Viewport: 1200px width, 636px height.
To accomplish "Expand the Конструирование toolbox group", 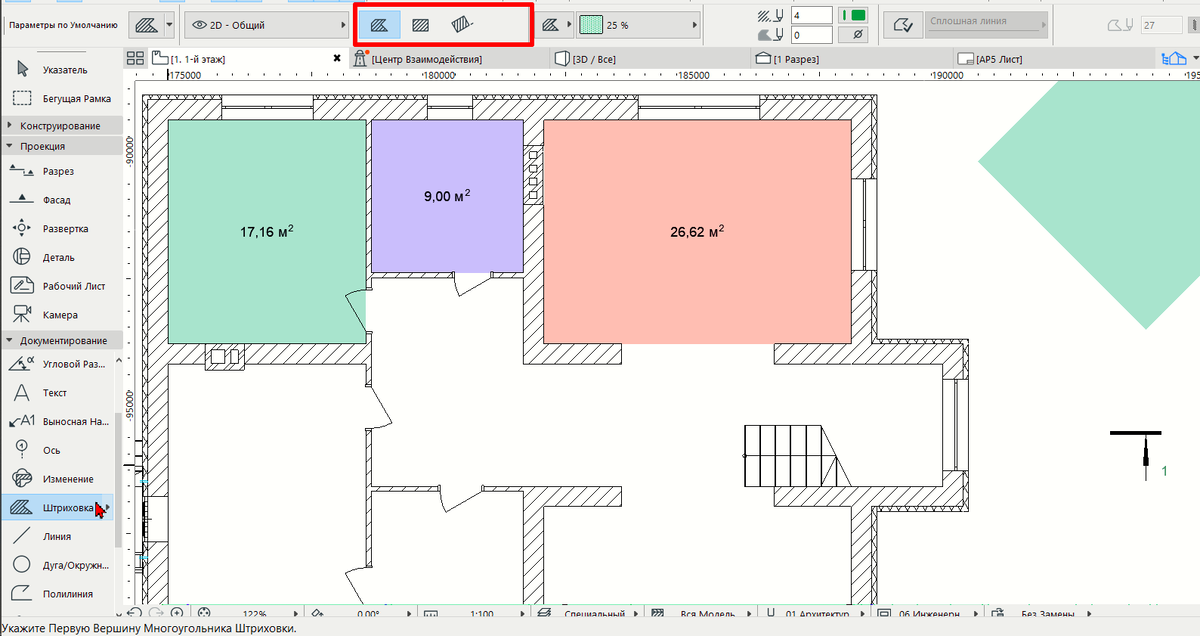I will pos(62,125).
